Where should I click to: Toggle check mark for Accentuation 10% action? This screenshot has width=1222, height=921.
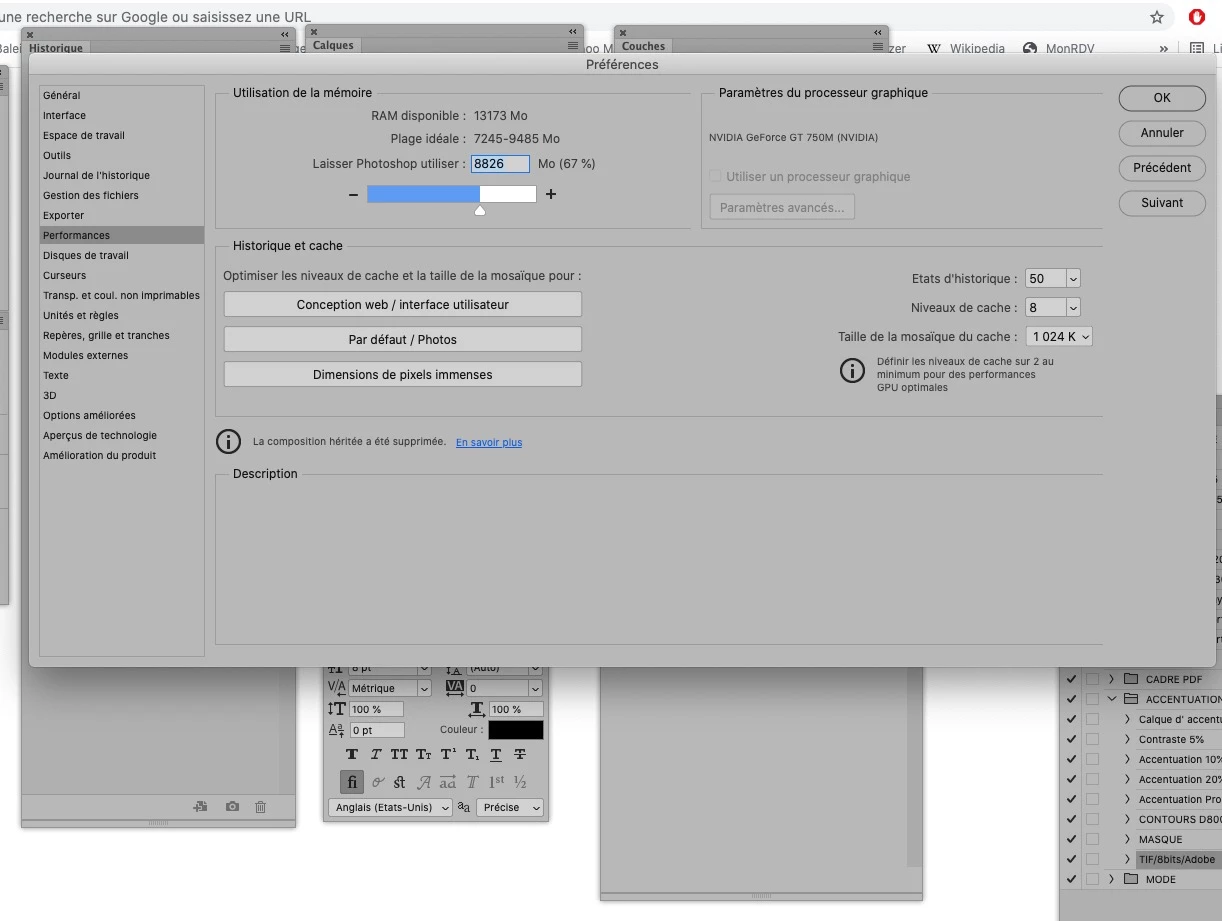1072,759
